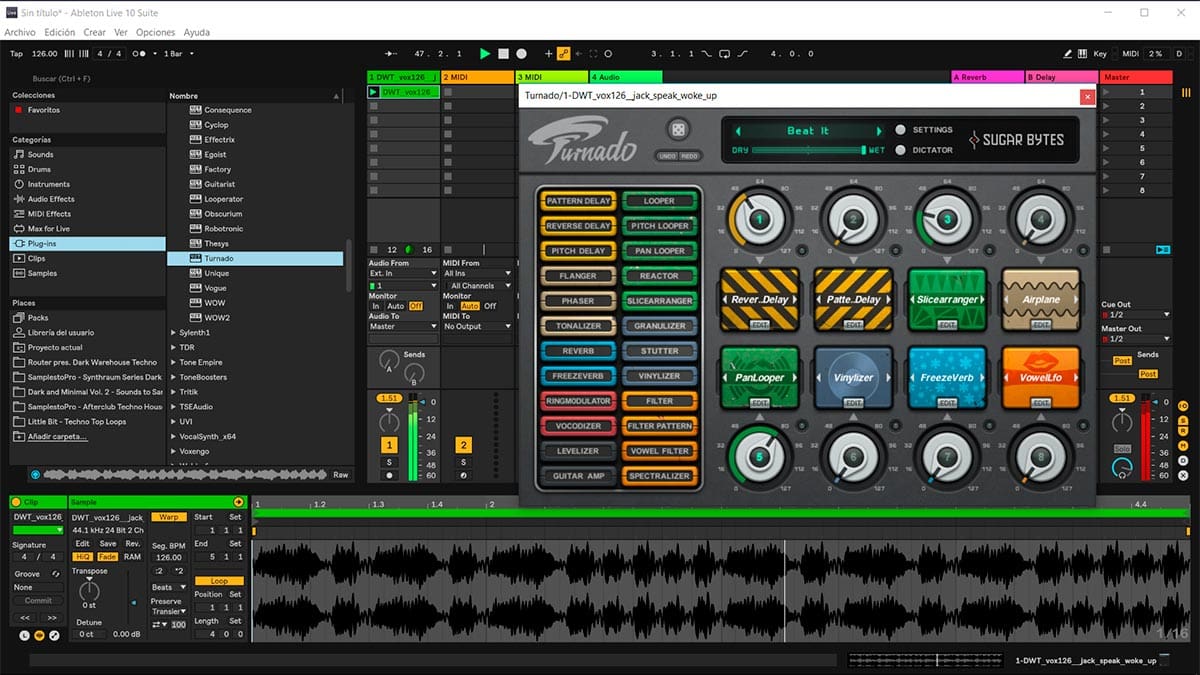Toggle the RAM mode switch

coord(133,557)
